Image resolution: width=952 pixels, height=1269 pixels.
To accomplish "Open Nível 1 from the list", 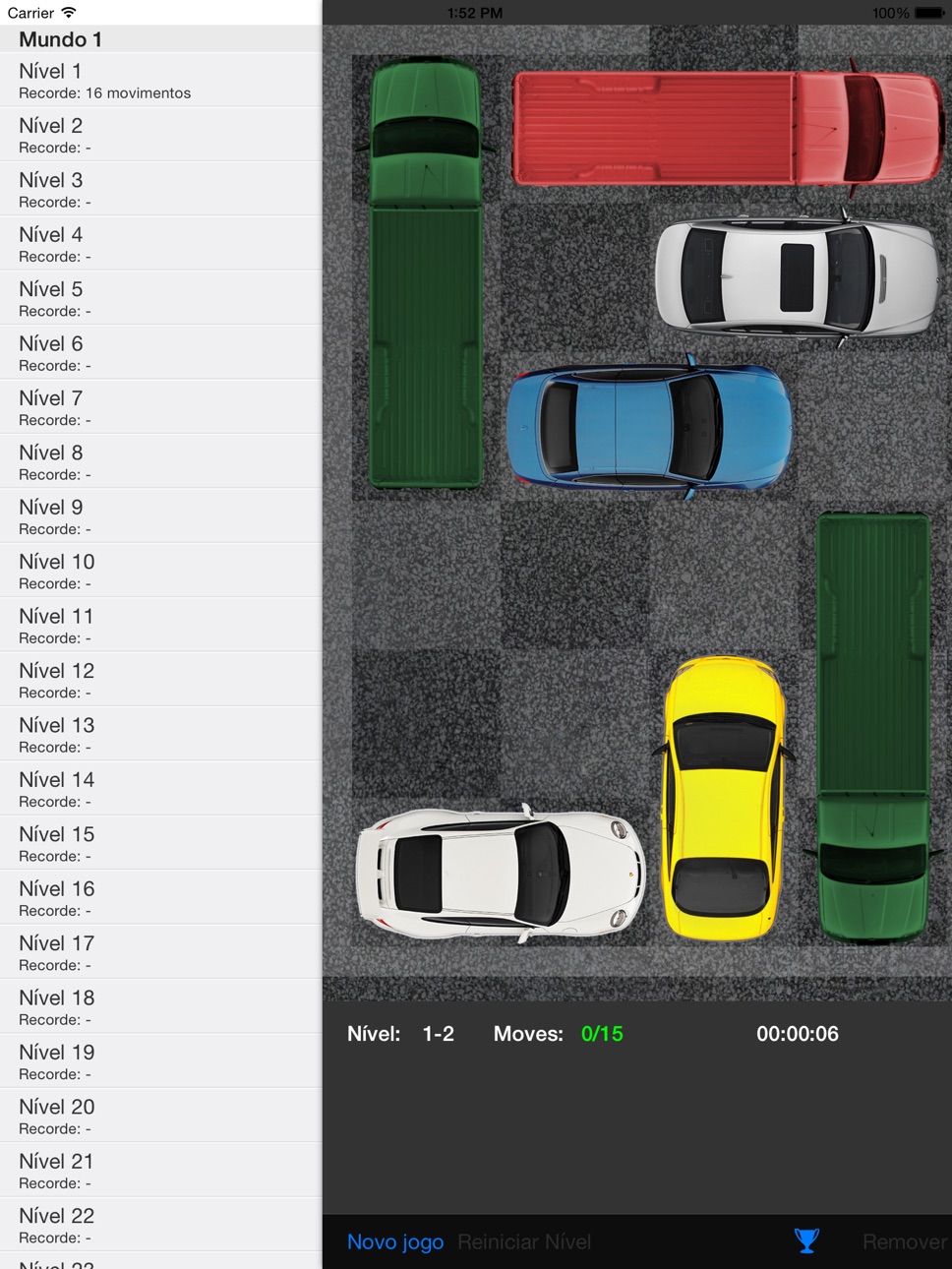I will pyautogui.click(x=160, y=80).
